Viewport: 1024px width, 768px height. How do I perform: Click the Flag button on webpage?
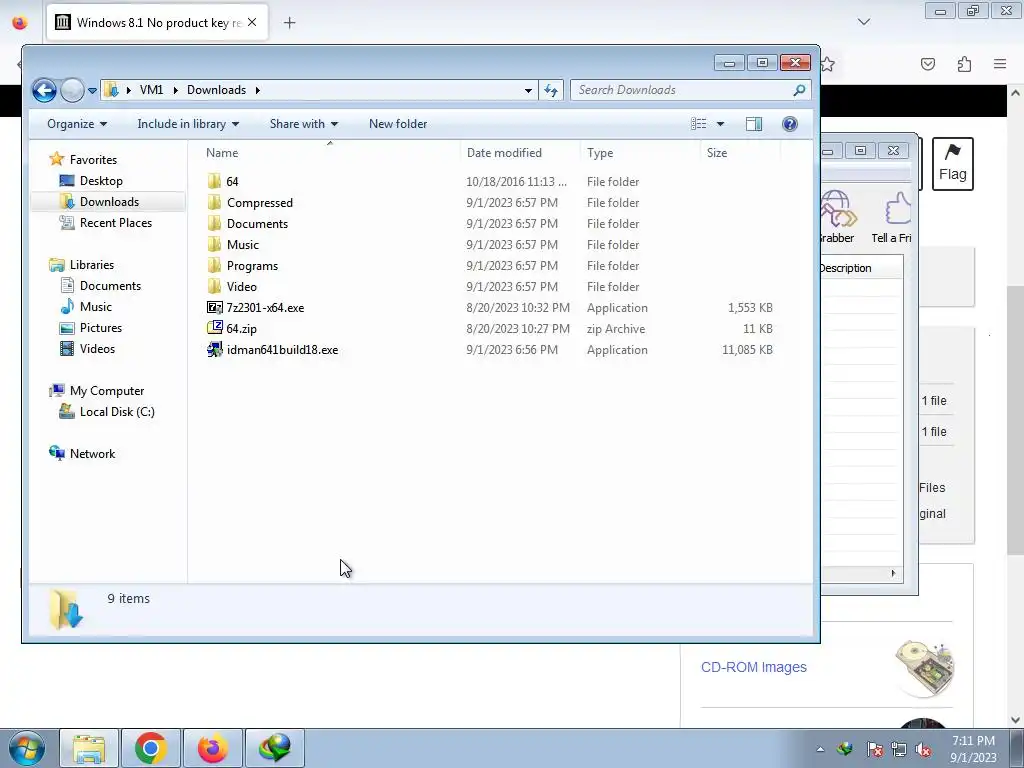click(953, 164)
